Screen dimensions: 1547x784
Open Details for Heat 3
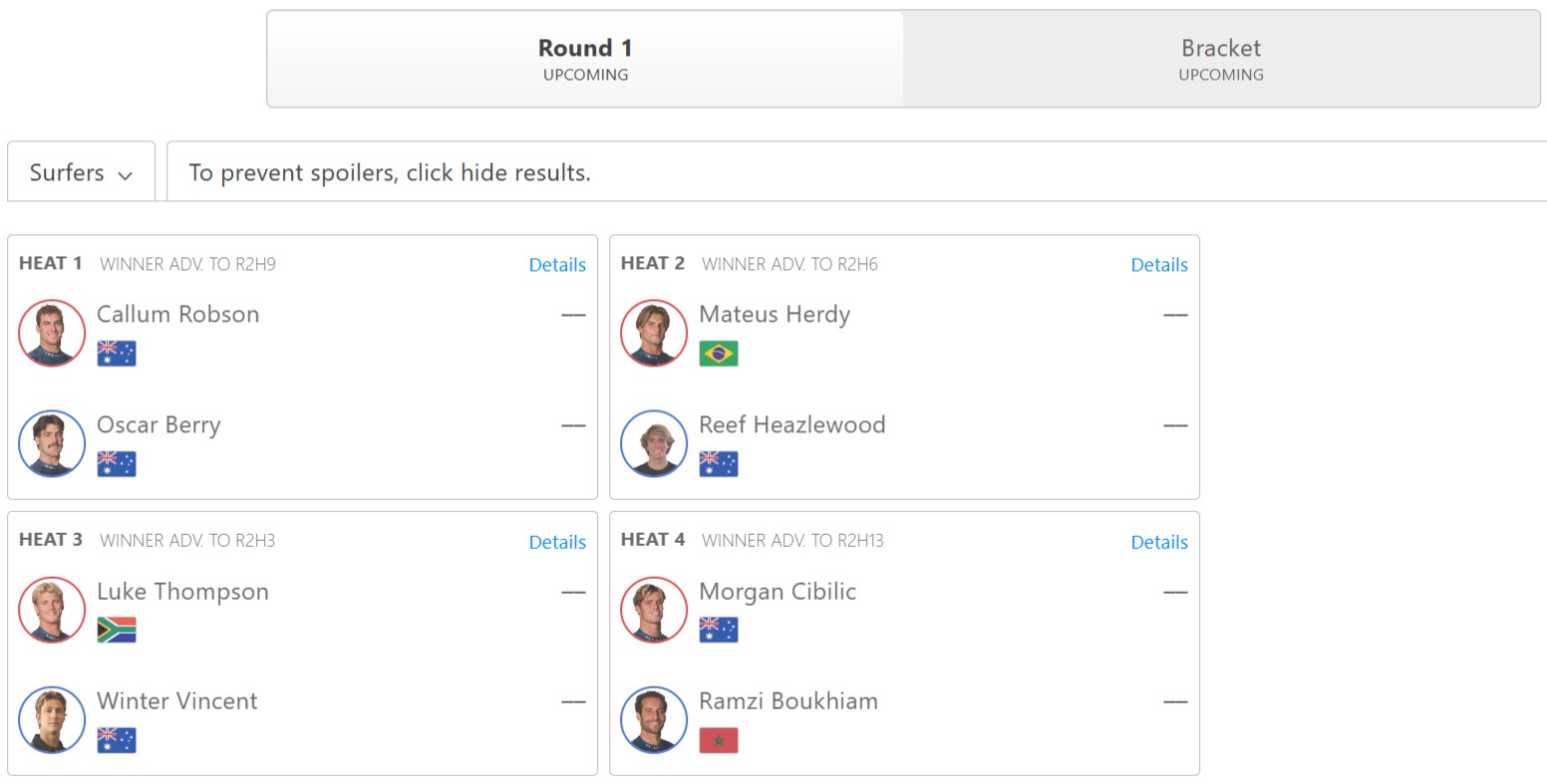pos(557,542)
